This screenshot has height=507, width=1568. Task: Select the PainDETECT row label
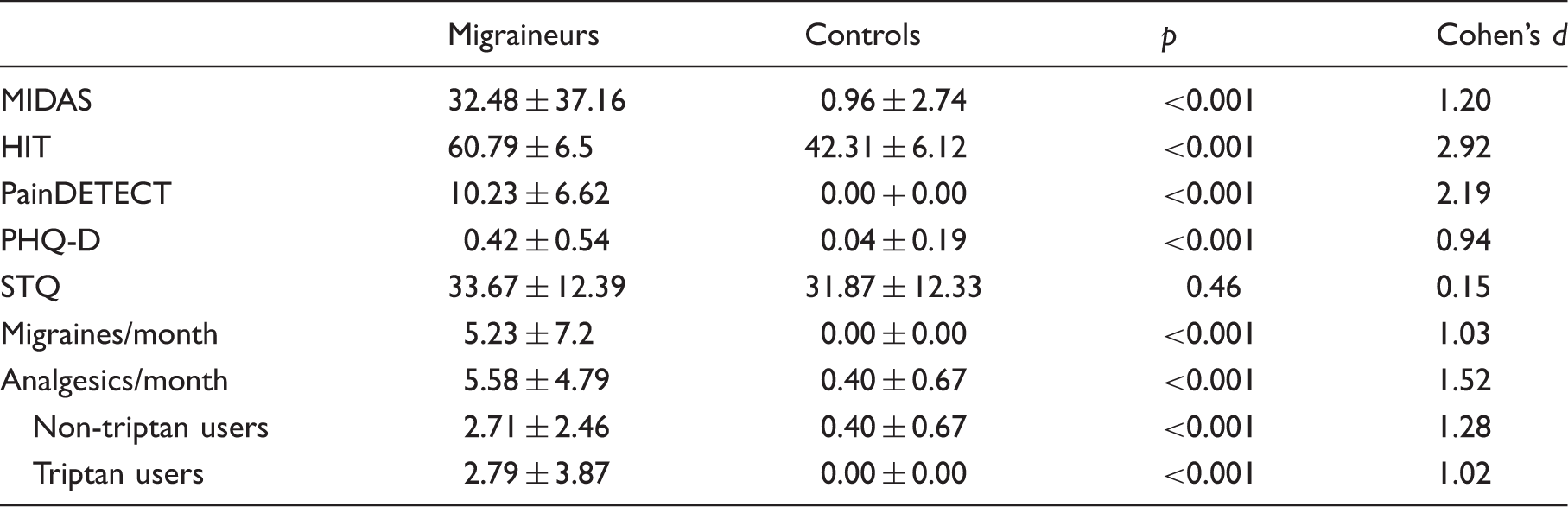86,193
